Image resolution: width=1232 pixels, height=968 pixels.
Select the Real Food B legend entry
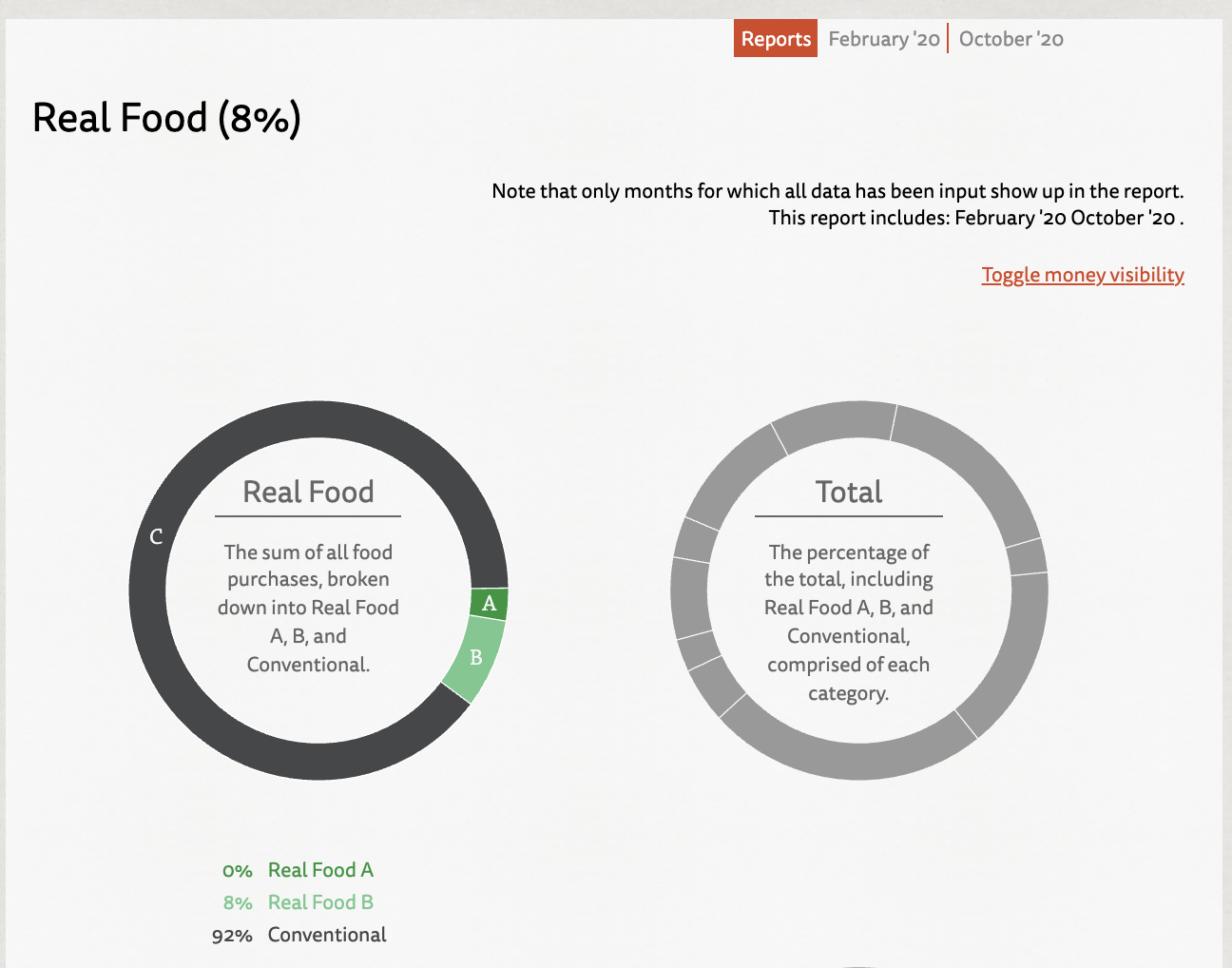[x=320, y=902]
